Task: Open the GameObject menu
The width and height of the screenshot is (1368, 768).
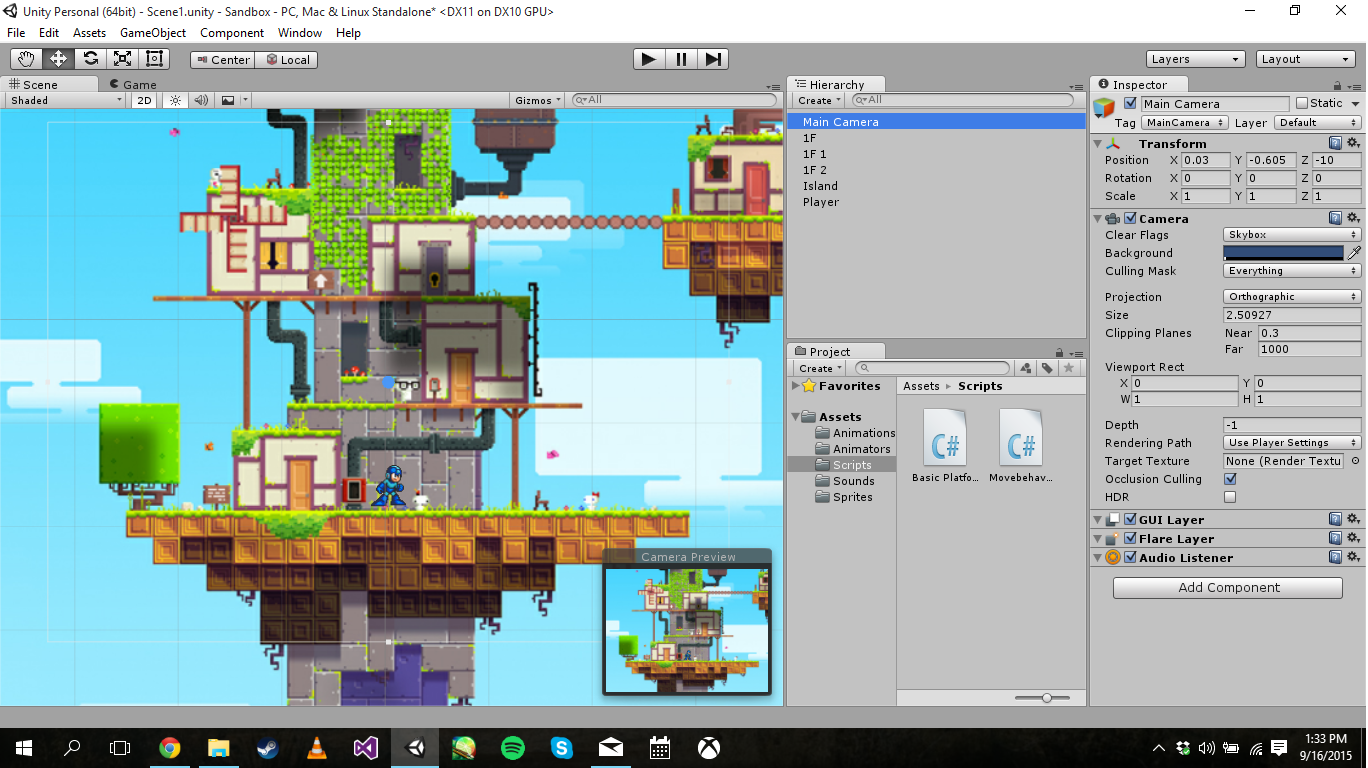Action: pyautogui.click(x=153, y=32)
